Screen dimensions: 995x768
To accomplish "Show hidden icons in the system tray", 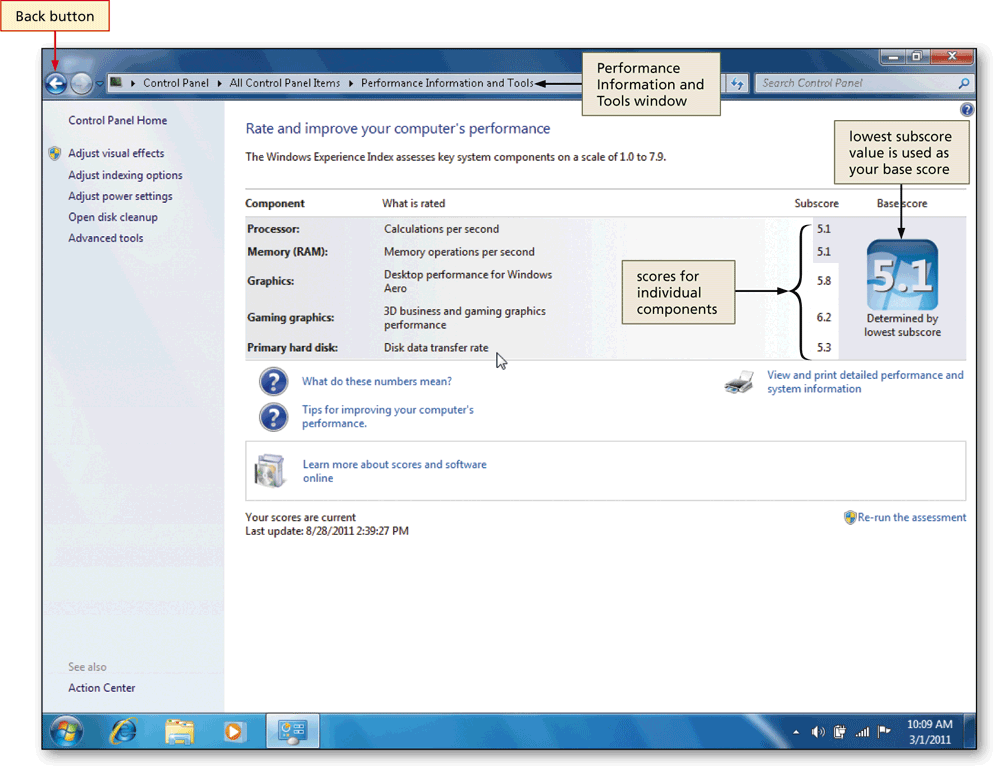I will pos(796,732).
